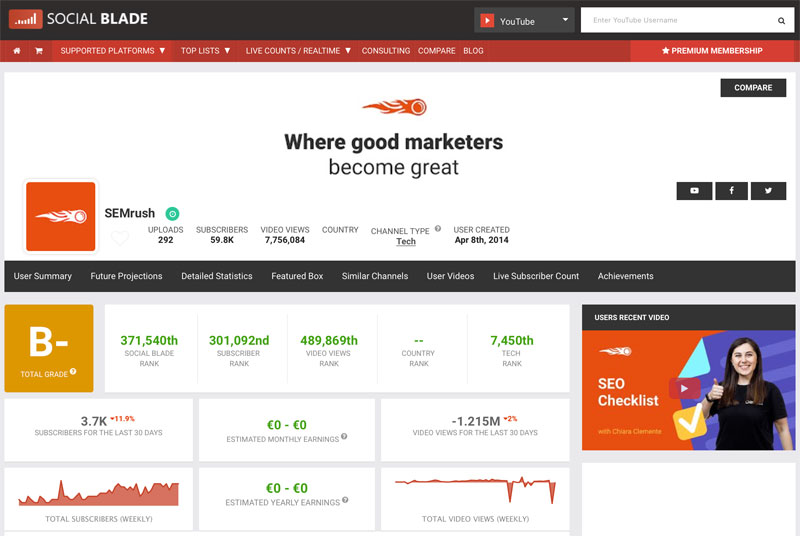Open the Featured Box tab
The image size is (800, 536).
point(297,276)
